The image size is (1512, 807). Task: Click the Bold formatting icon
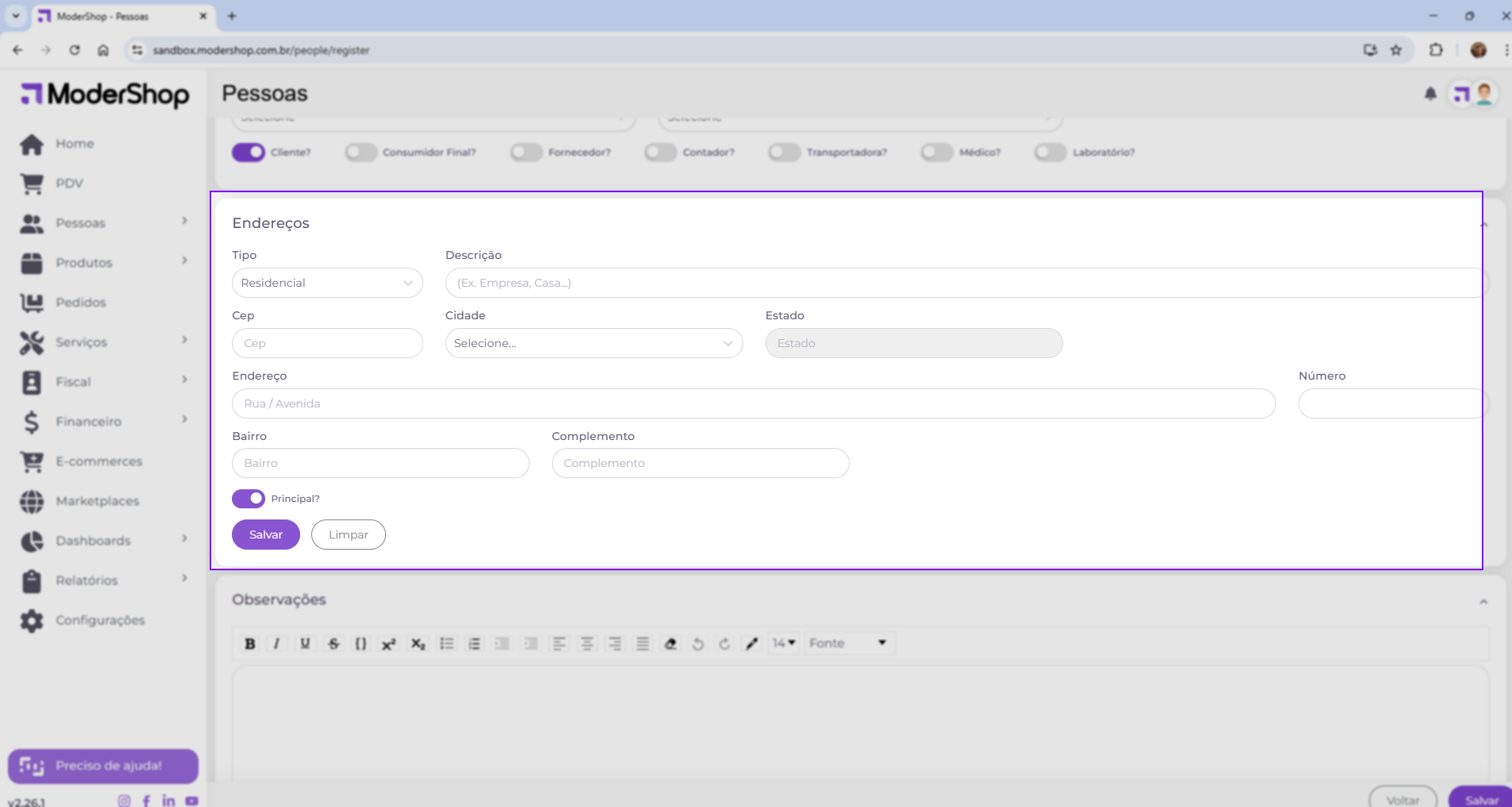250,643
